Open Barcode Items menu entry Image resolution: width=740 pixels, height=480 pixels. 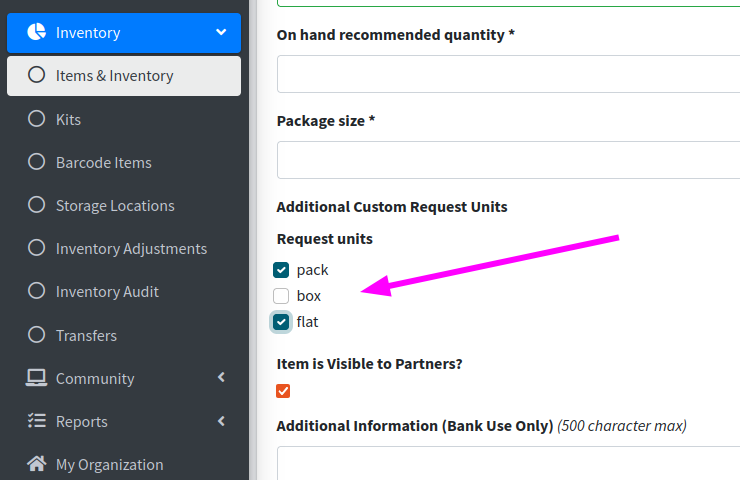tap(124, 162)
